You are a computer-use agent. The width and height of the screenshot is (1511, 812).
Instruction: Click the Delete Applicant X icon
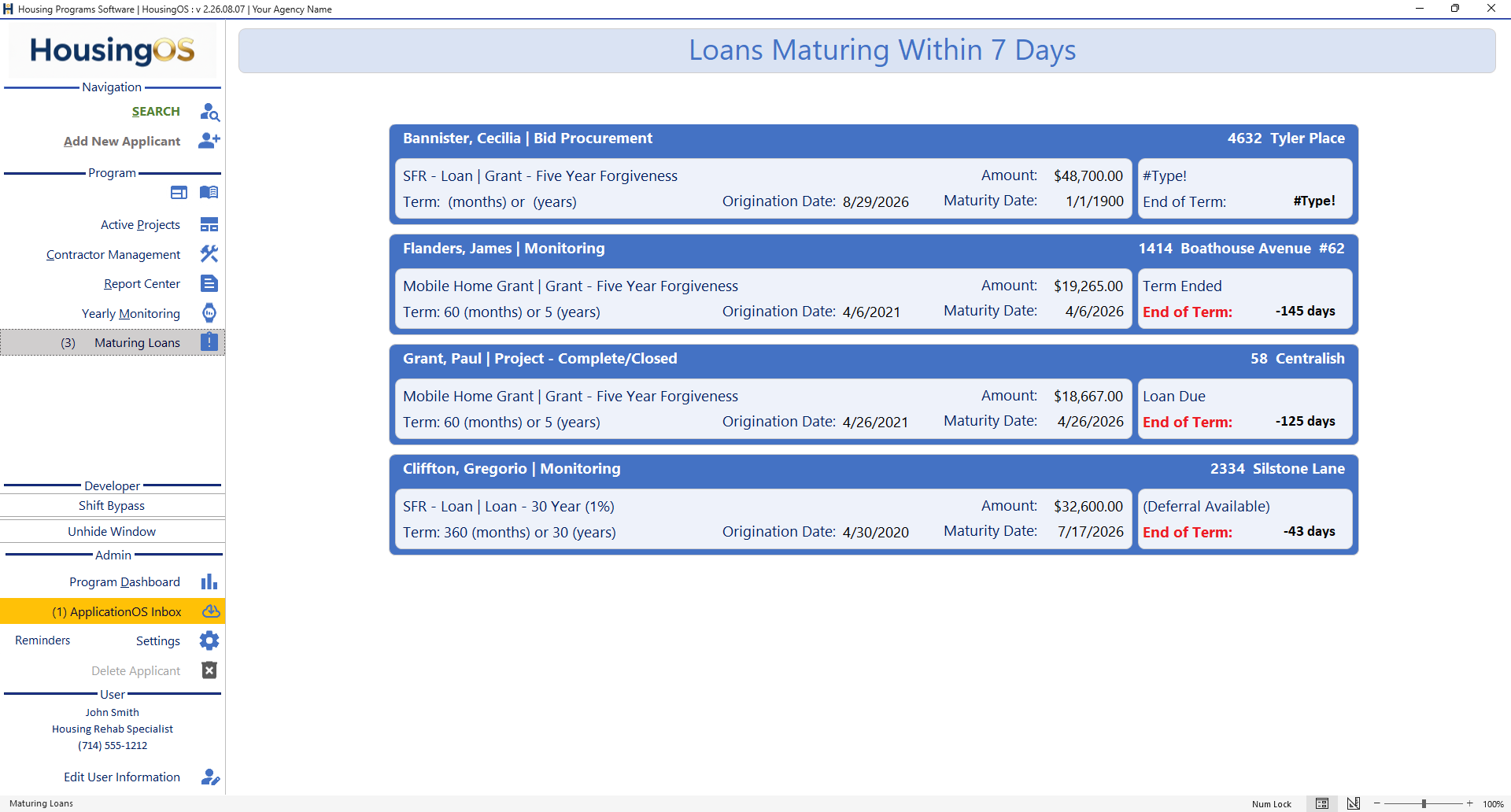click(209, 670)
